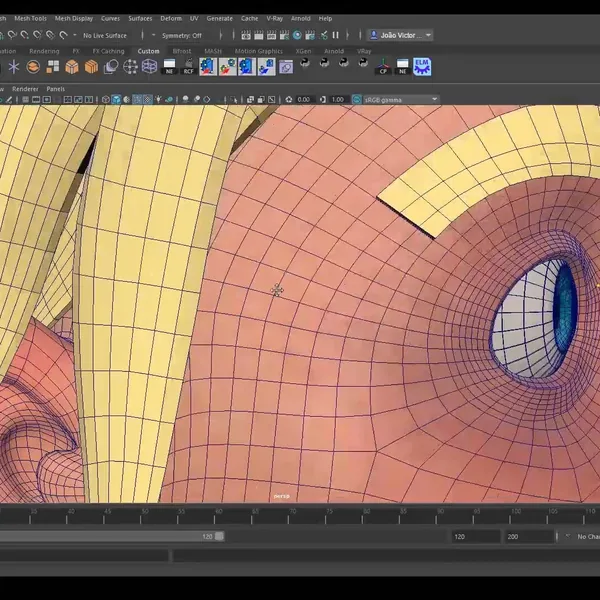The image size is (600, 600).
Task: Open the Surfaces menu
Action: click(140, 18)
